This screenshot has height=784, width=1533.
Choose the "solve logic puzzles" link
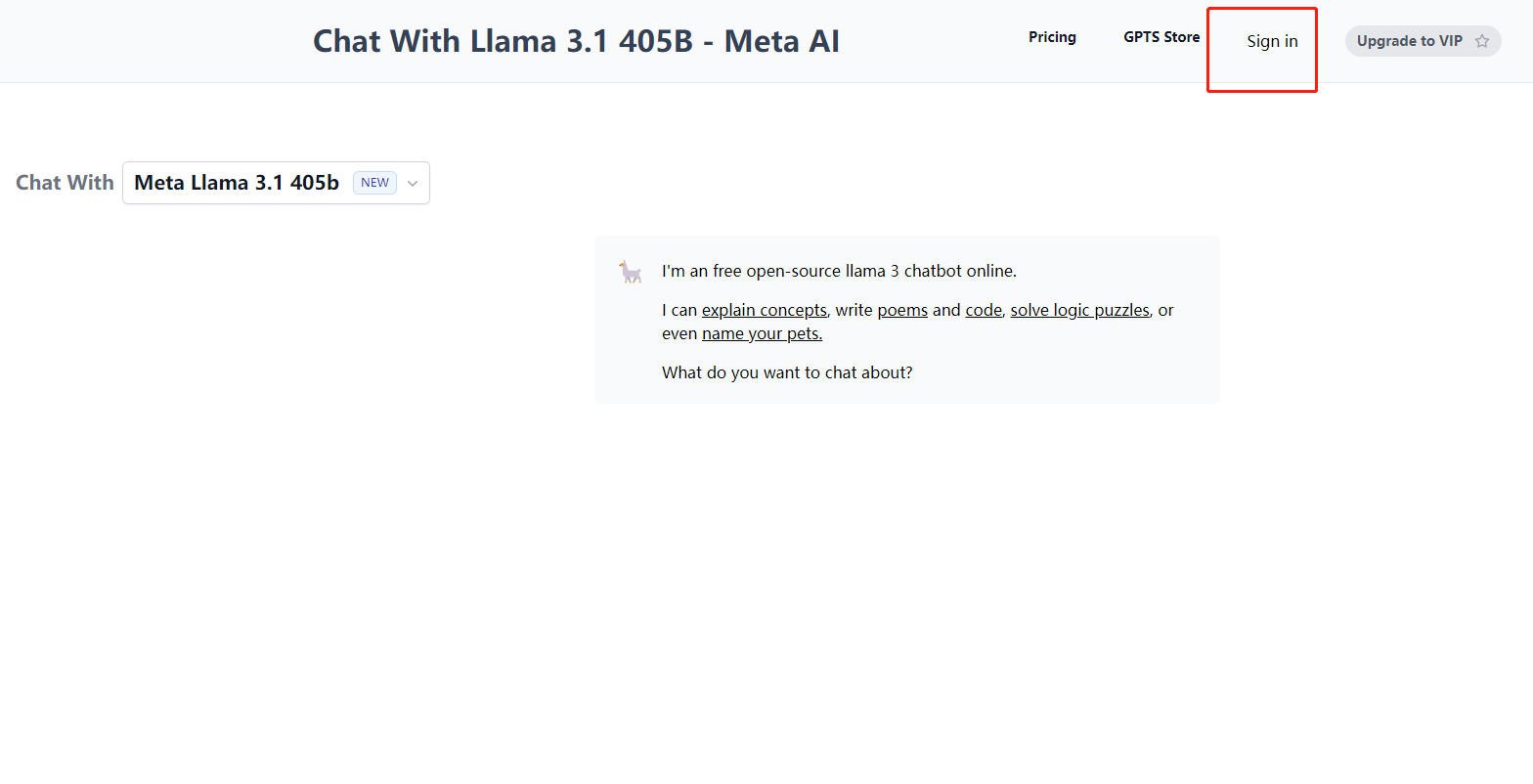1079,310
